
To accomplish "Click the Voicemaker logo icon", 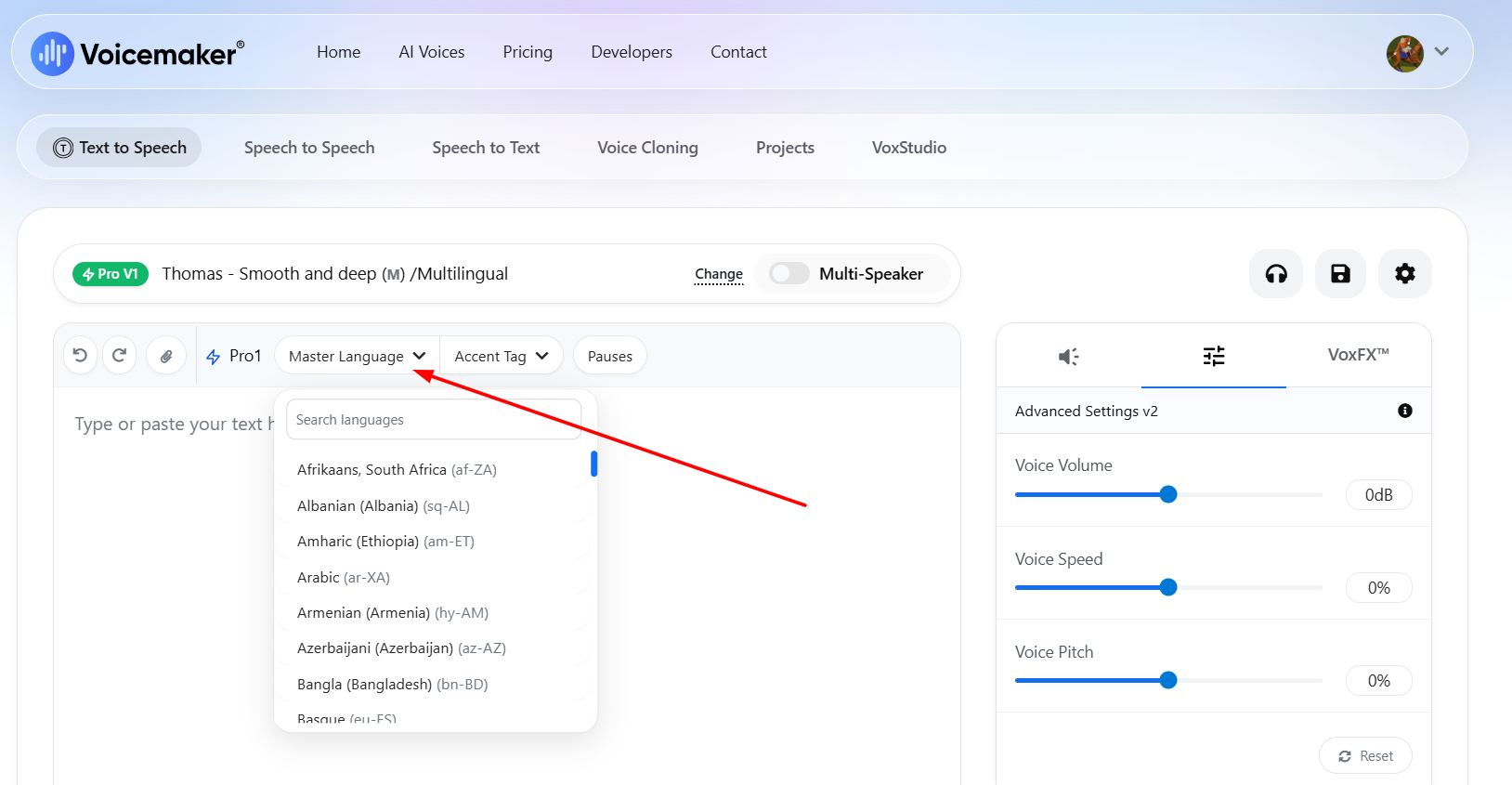I will click(x=52, y=53).
